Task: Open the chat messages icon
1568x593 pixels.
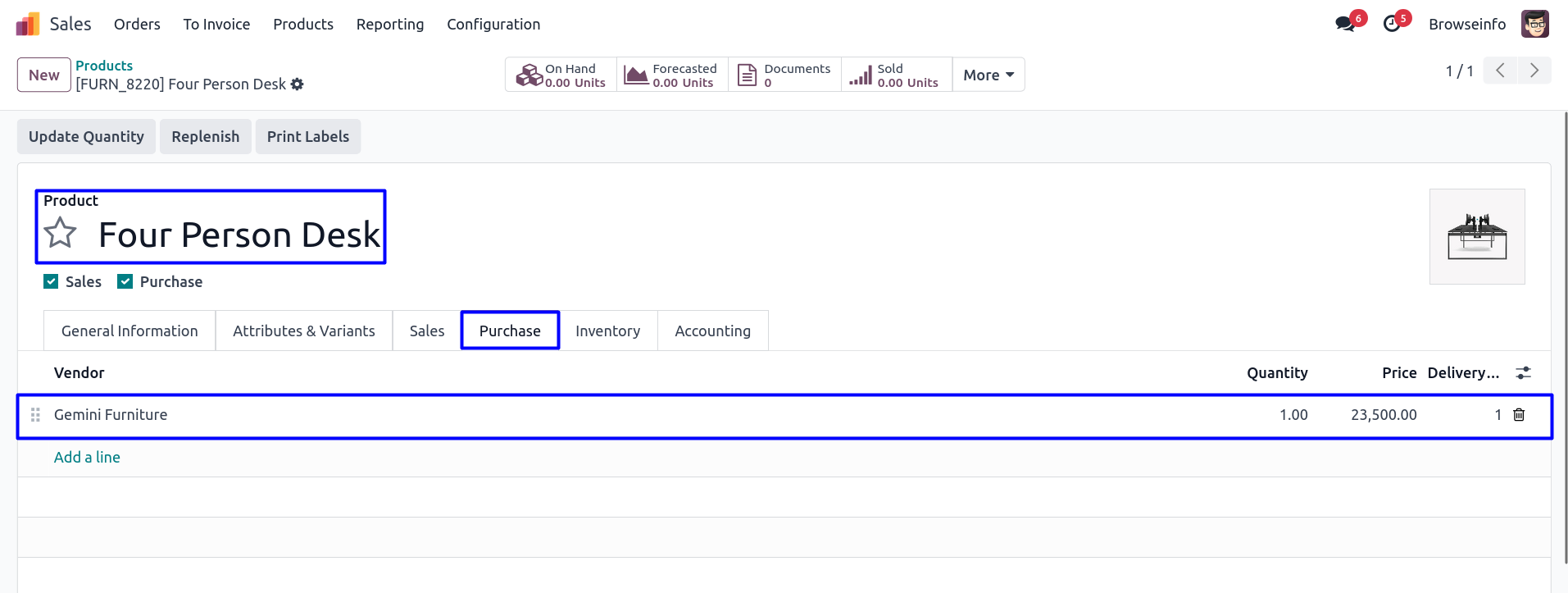Action: pyautogui.click(x=1345, y=24)
